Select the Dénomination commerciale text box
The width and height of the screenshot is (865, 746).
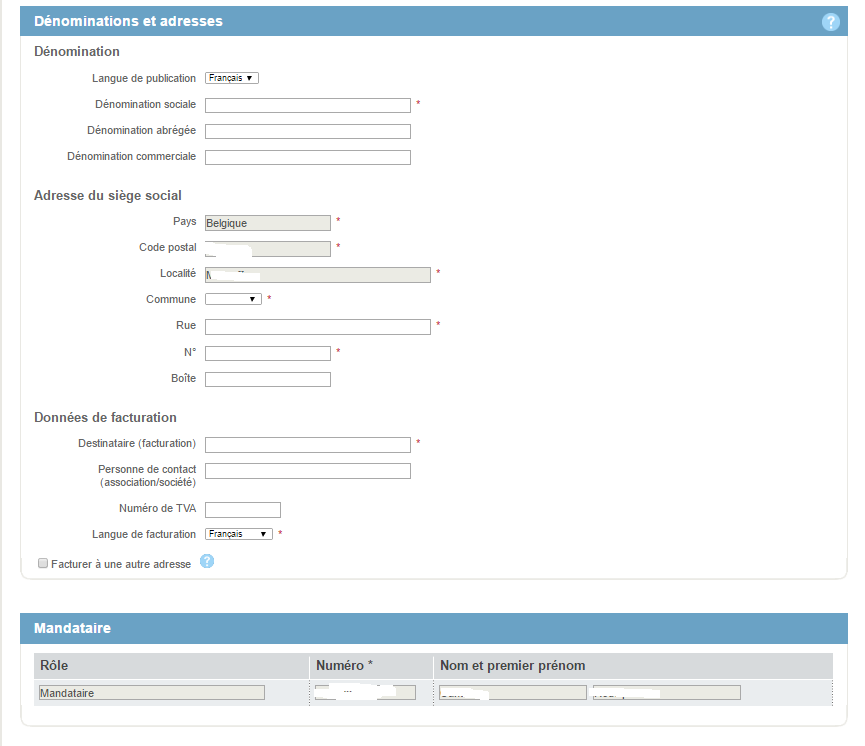click(x=308, y=157)
